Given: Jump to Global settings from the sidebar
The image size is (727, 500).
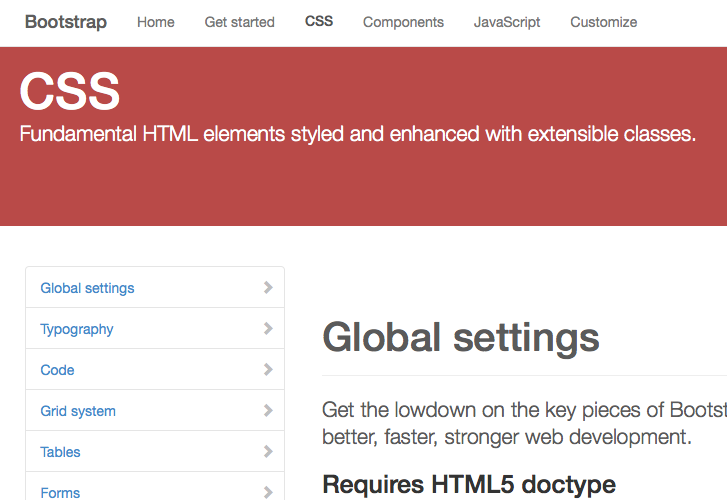Looking at the screenshot, I should [87, 288].
